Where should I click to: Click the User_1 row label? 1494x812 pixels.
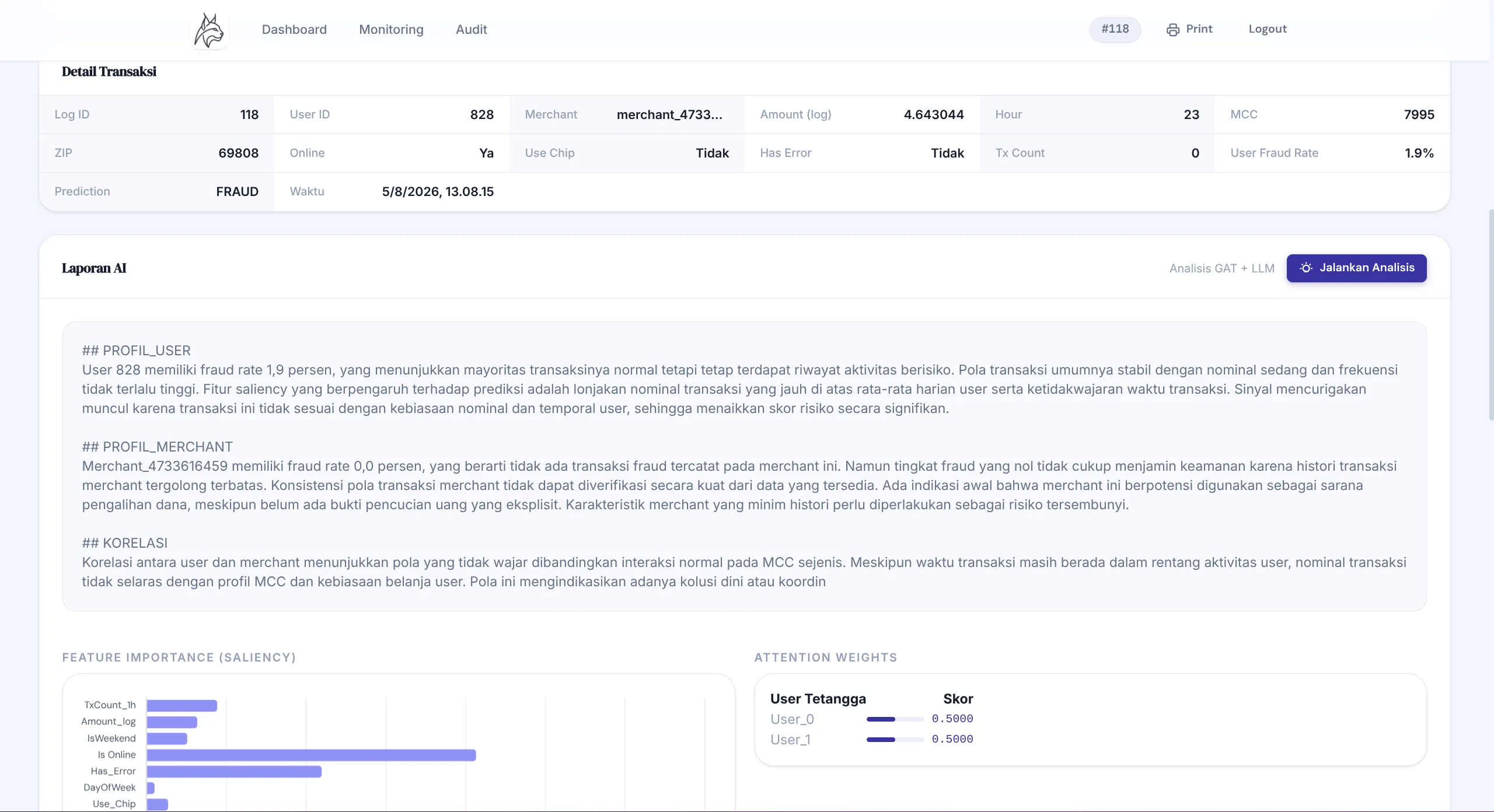tap(790, 740)
